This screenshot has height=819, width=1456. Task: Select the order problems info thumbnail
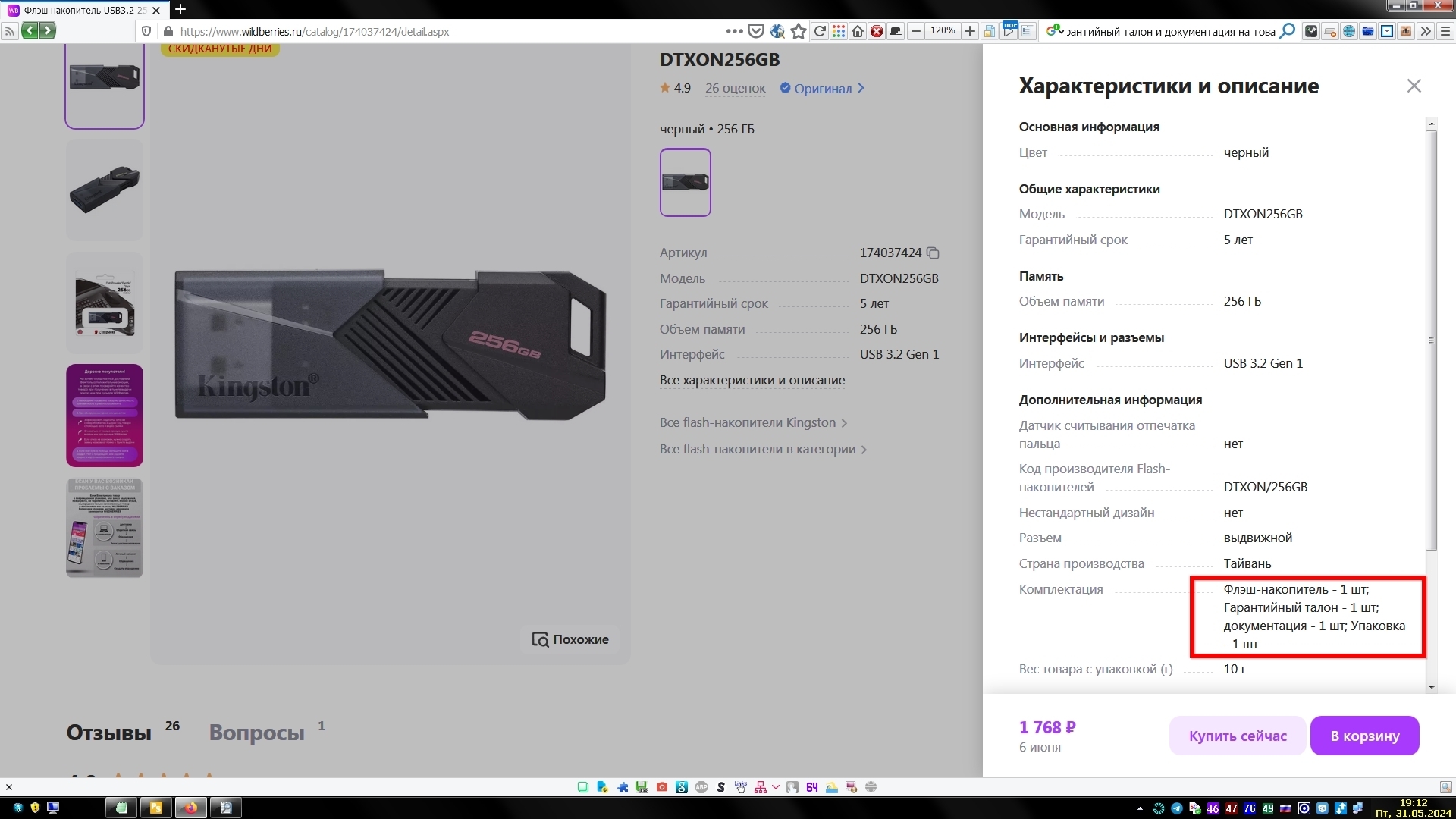[105, 528]
